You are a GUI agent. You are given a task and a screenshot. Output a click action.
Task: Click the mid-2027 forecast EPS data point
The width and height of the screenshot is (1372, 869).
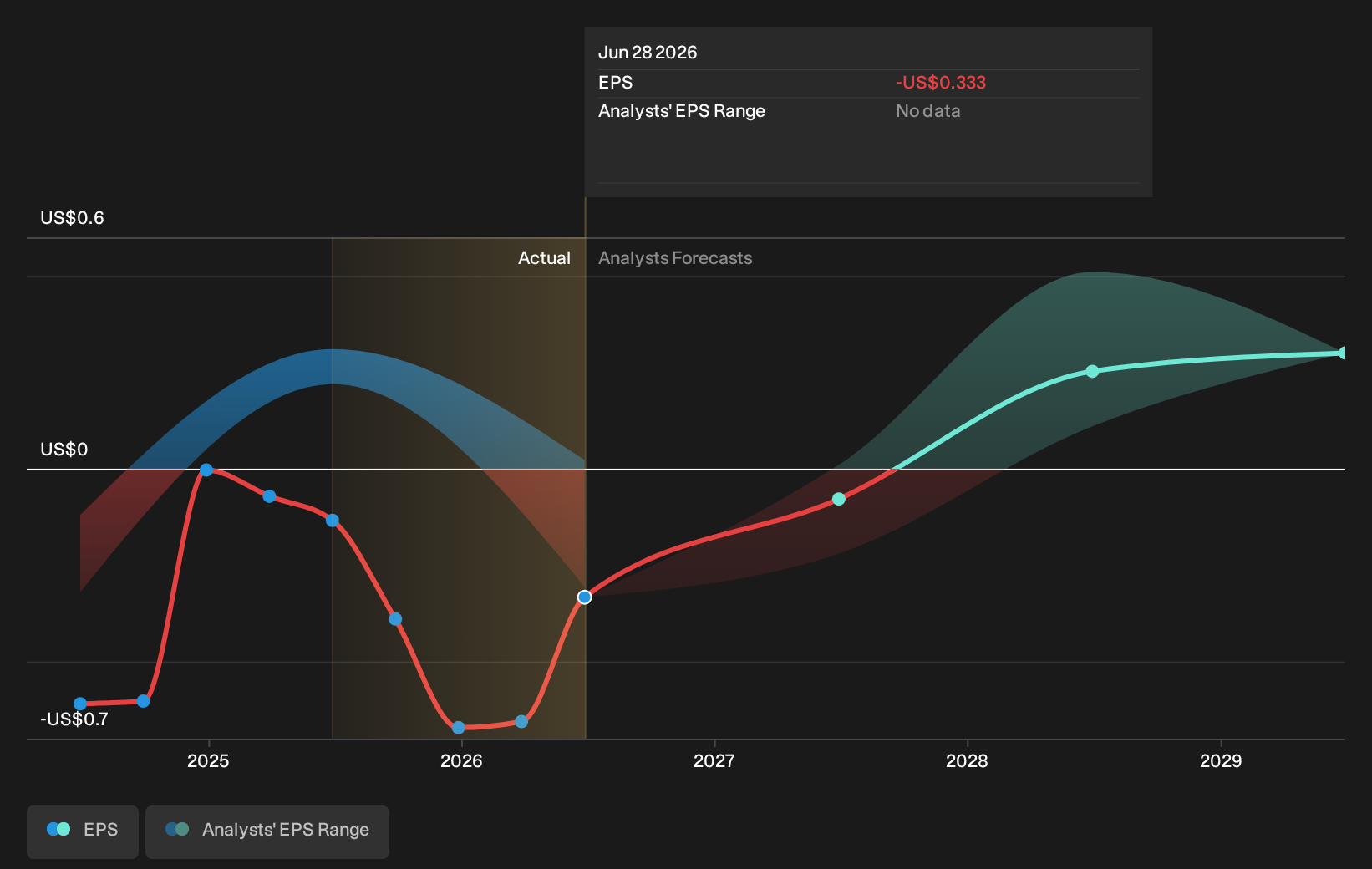point(839,499)
